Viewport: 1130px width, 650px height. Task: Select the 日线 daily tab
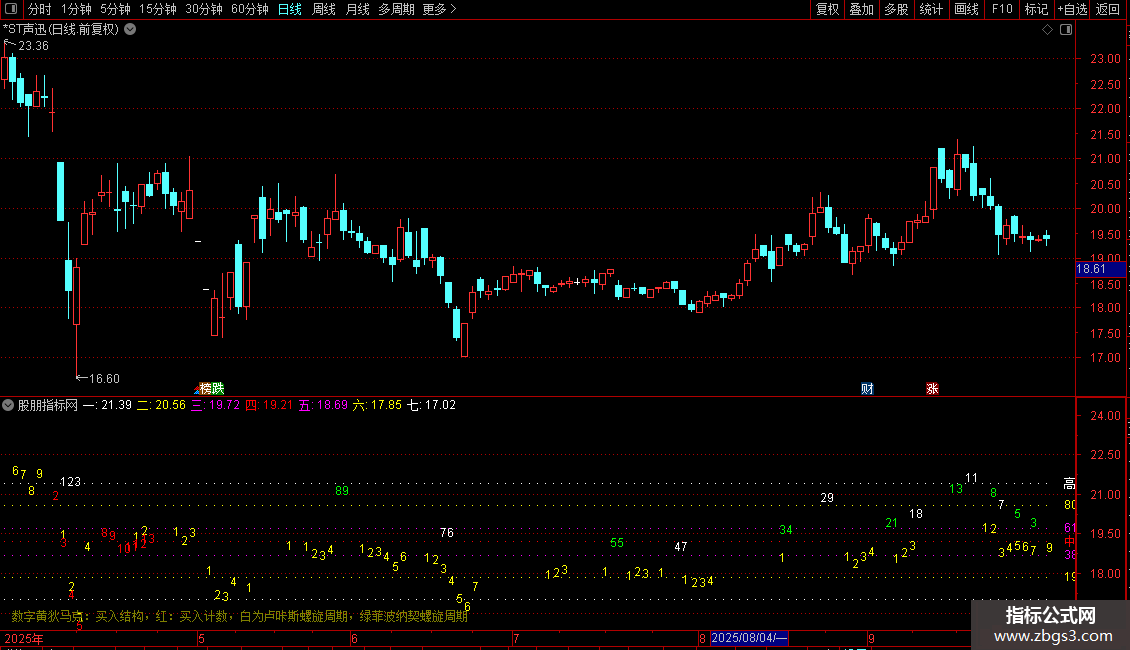290,9
